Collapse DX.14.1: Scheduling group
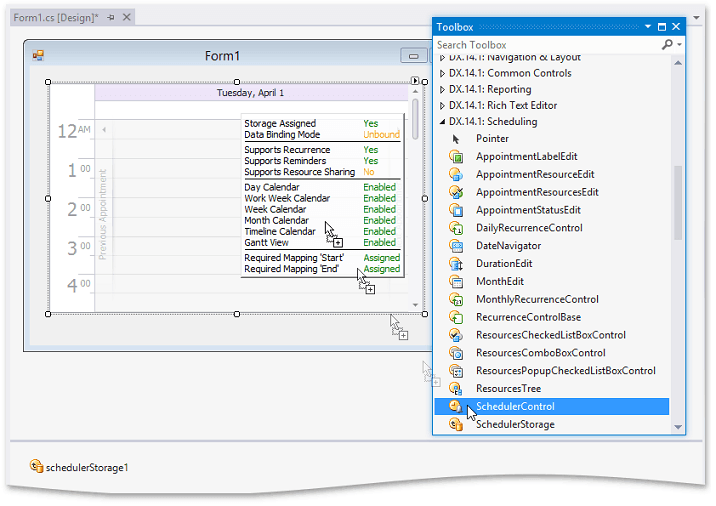 point(442,122)
